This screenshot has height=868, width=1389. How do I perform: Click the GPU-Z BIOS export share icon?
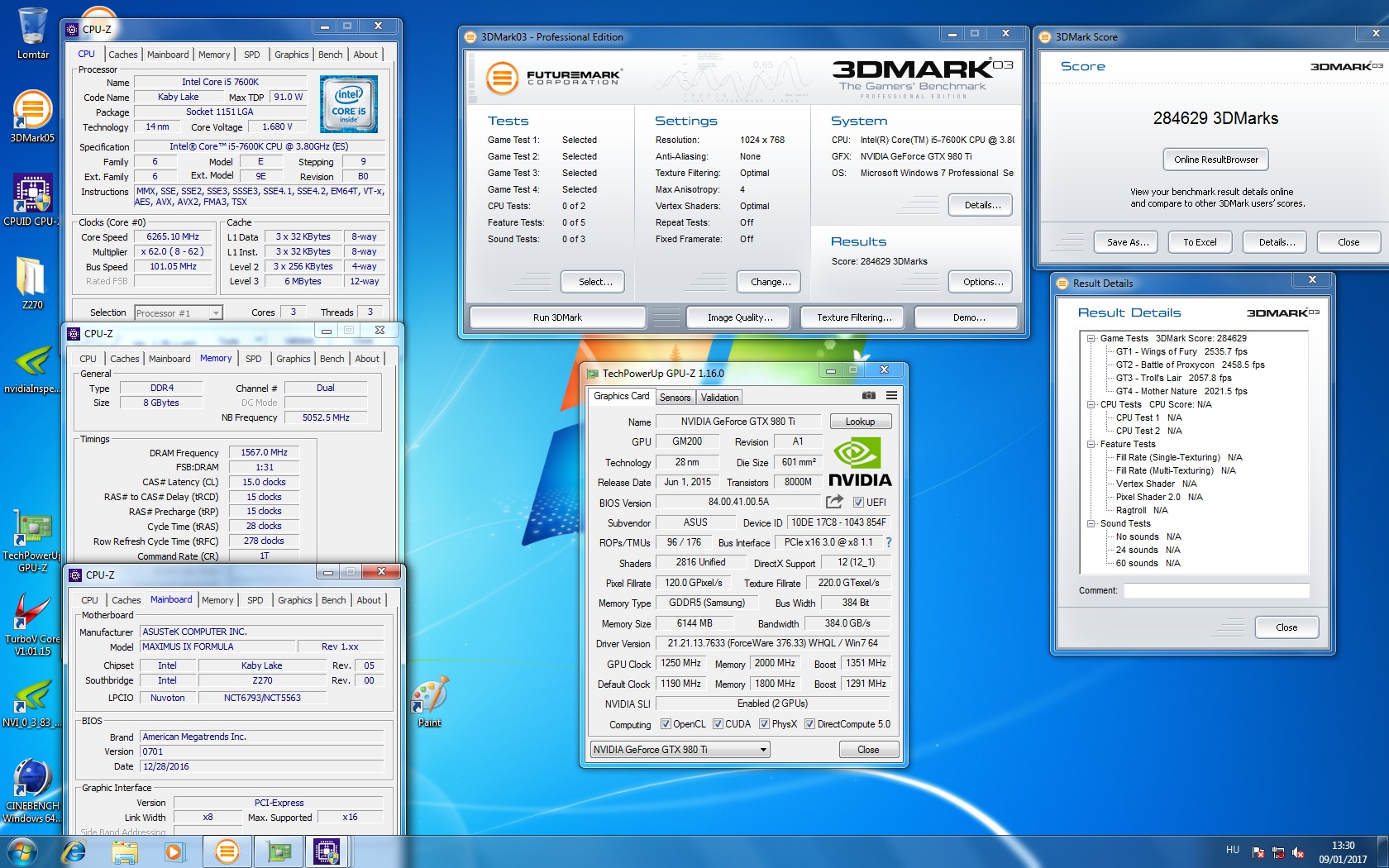(x=834, y=502)
